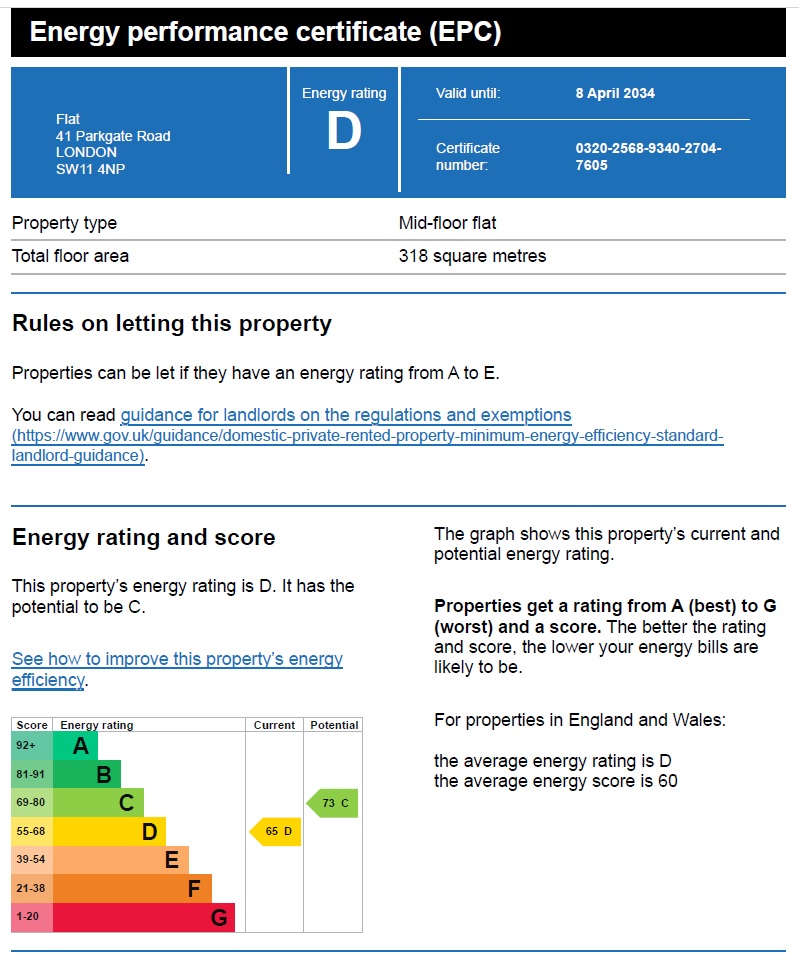Click the yellow D rating bar

(x=109, y=831)
